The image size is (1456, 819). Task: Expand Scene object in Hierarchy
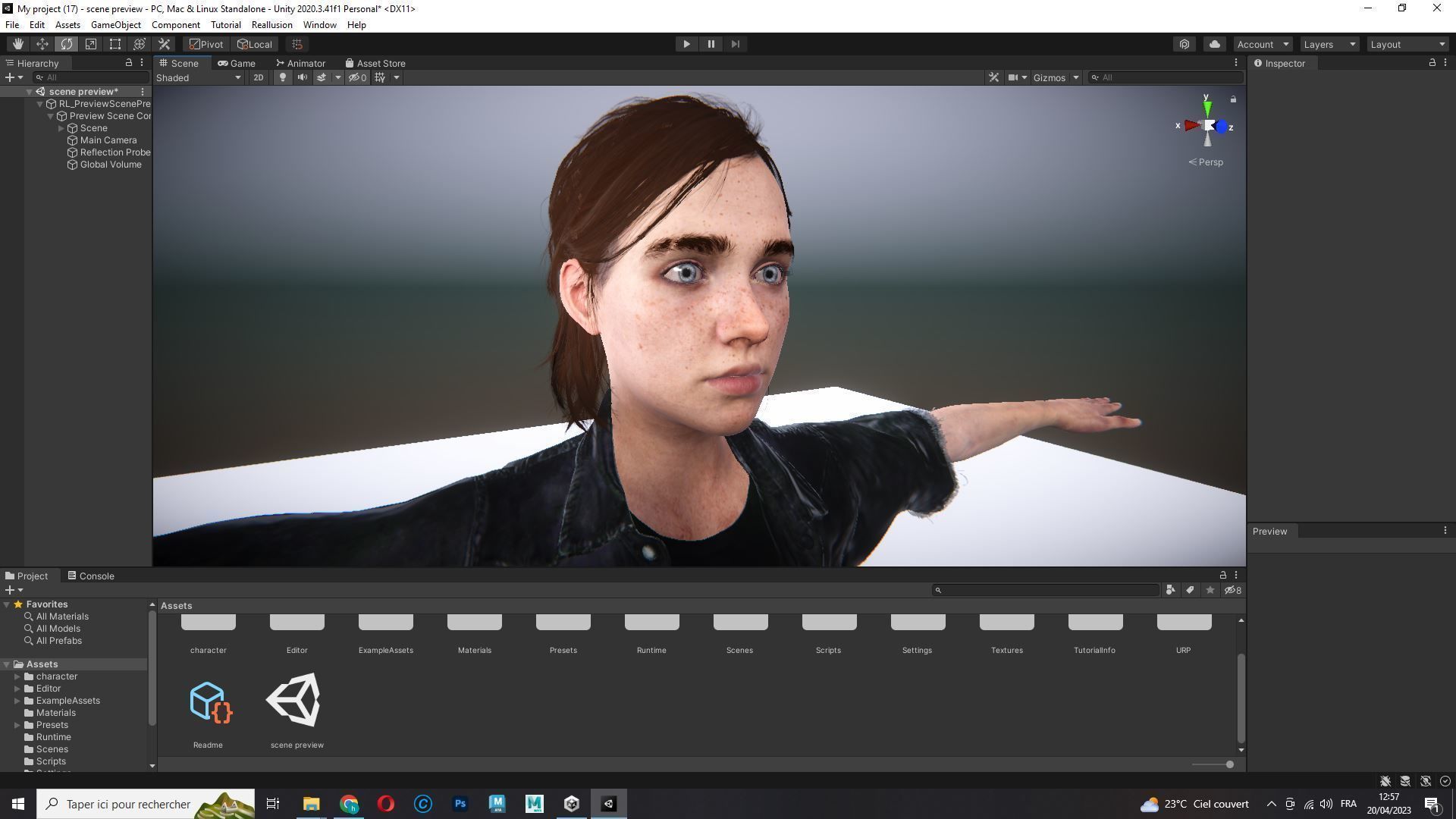[61, 128]
